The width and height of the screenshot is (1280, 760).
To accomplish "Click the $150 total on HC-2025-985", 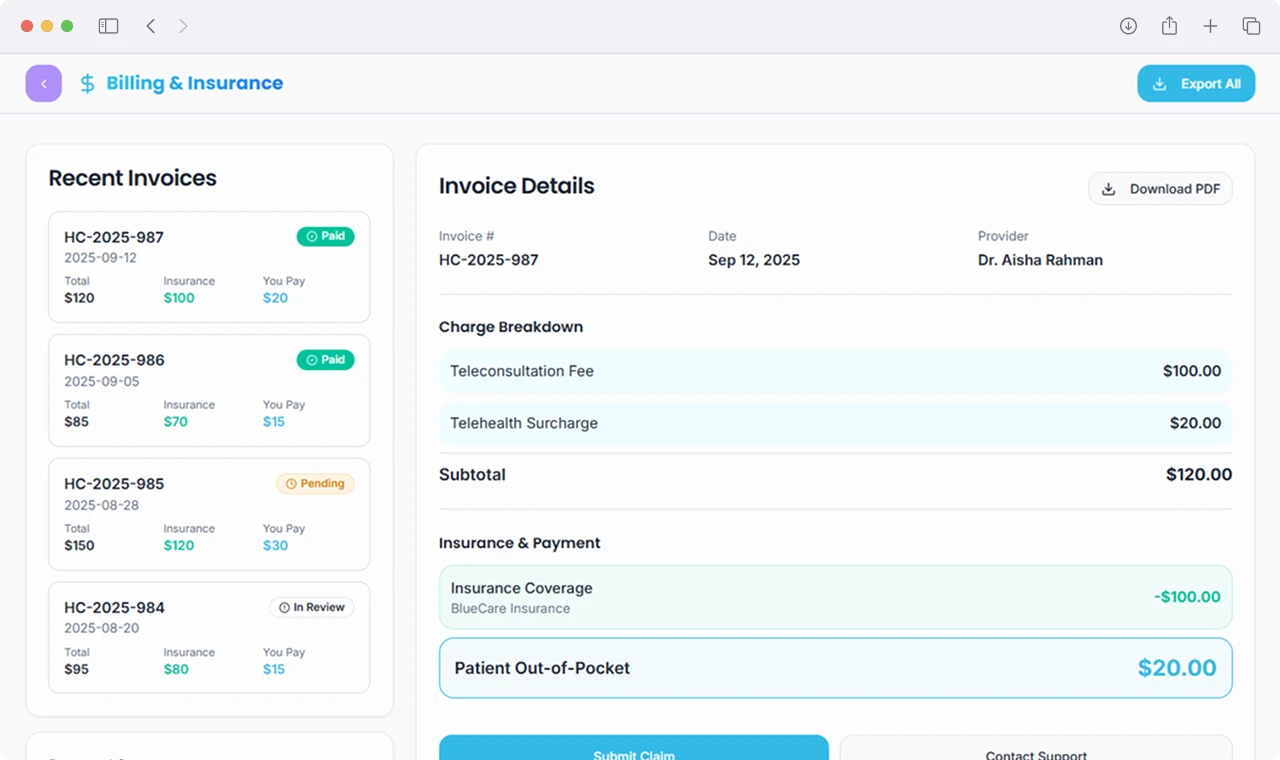I will coord(79,545).
